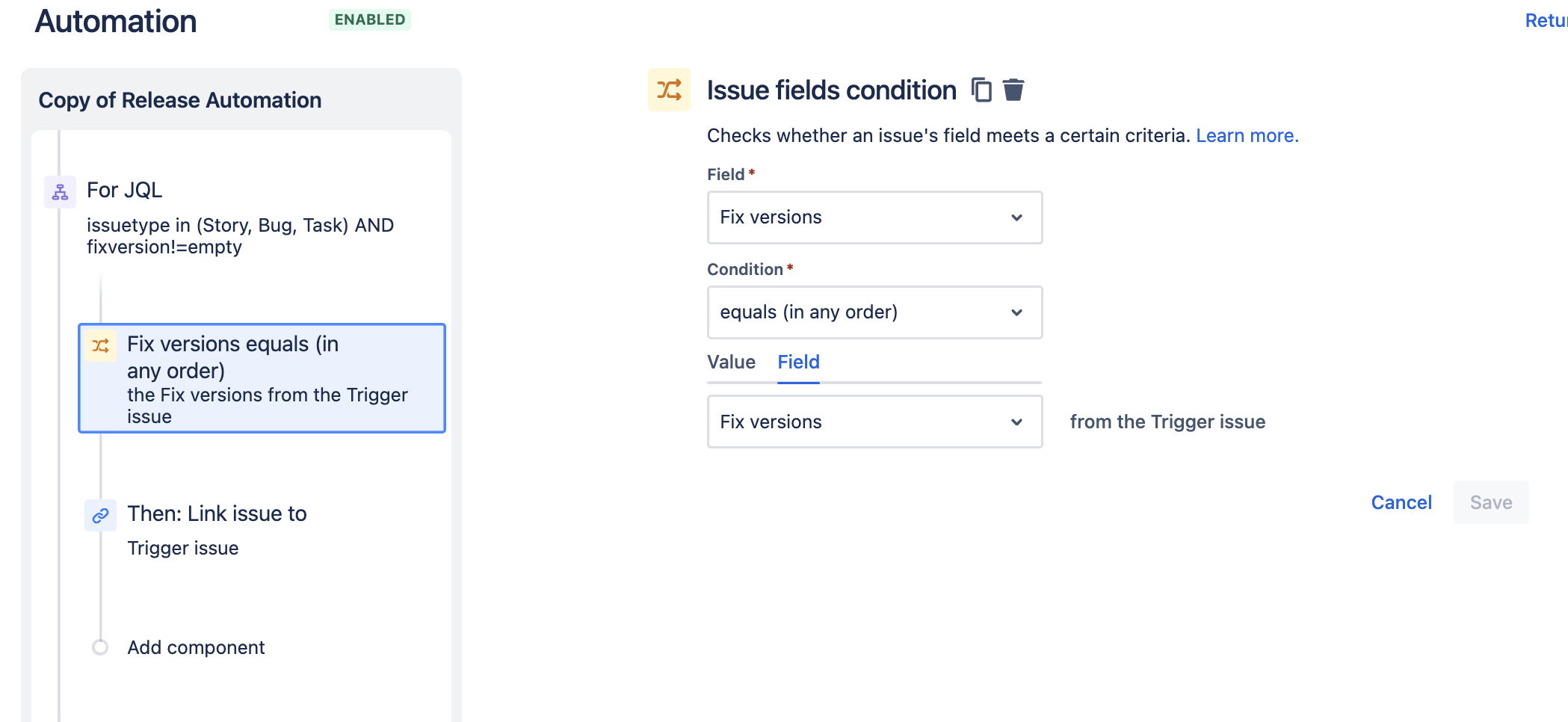Open the Field dropdown showing Fix versions
The image size is (1568, 722).
tap(874, 217)
